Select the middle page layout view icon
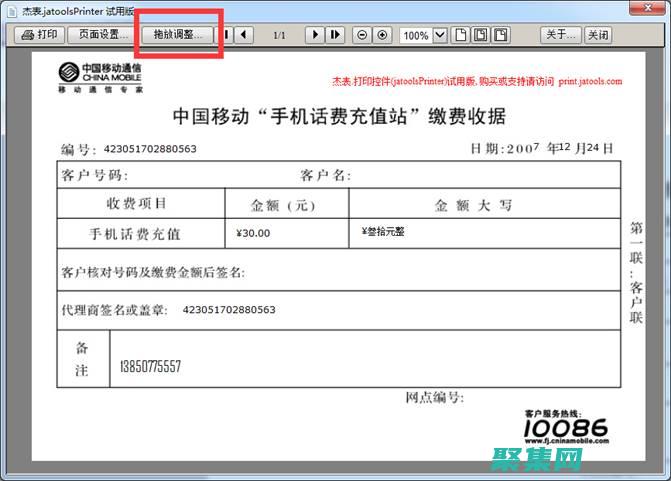Screen dimensions: 671x481 tap(480, 35)
